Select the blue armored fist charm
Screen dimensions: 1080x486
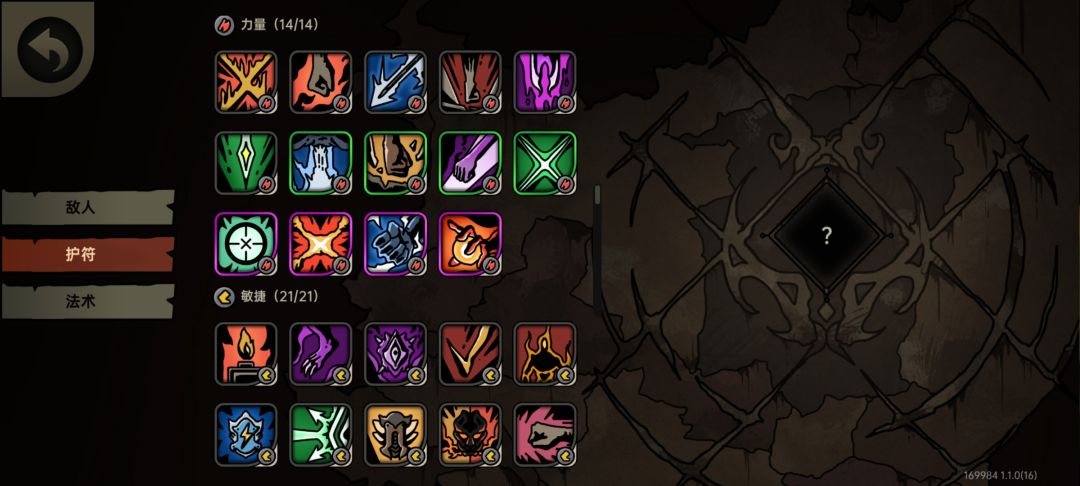click(x=395, y=244)
